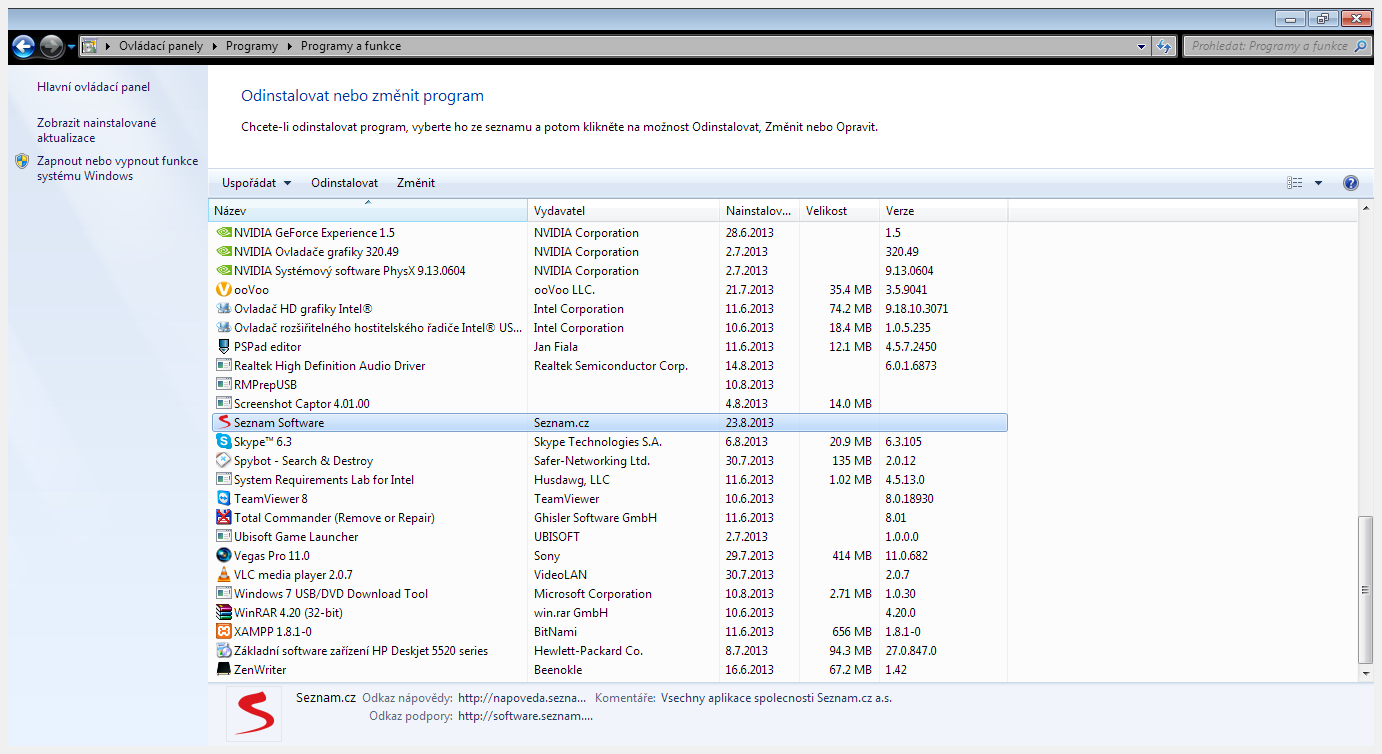Click the Odinstalovat button
Viewport: 1382px width, 754px height.
(344, 183)
